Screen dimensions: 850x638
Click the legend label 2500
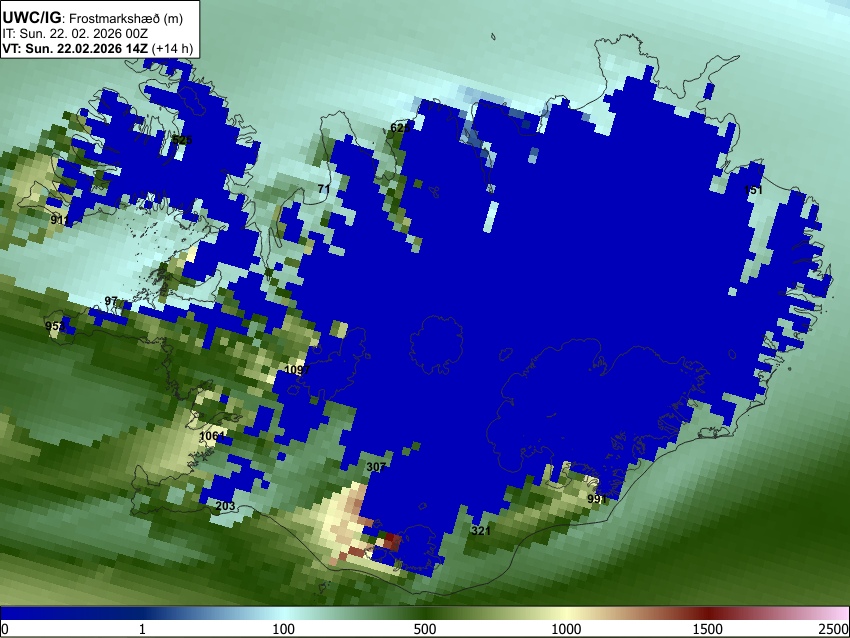[x=835, y=629]
